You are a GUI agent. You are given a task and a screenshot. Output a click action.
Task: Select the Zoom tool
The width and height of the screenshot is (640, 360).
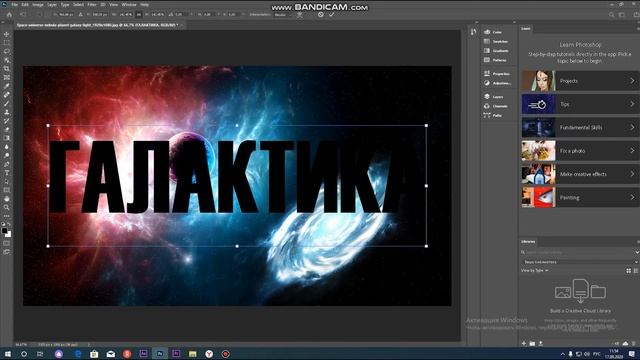tap(7, 207)
